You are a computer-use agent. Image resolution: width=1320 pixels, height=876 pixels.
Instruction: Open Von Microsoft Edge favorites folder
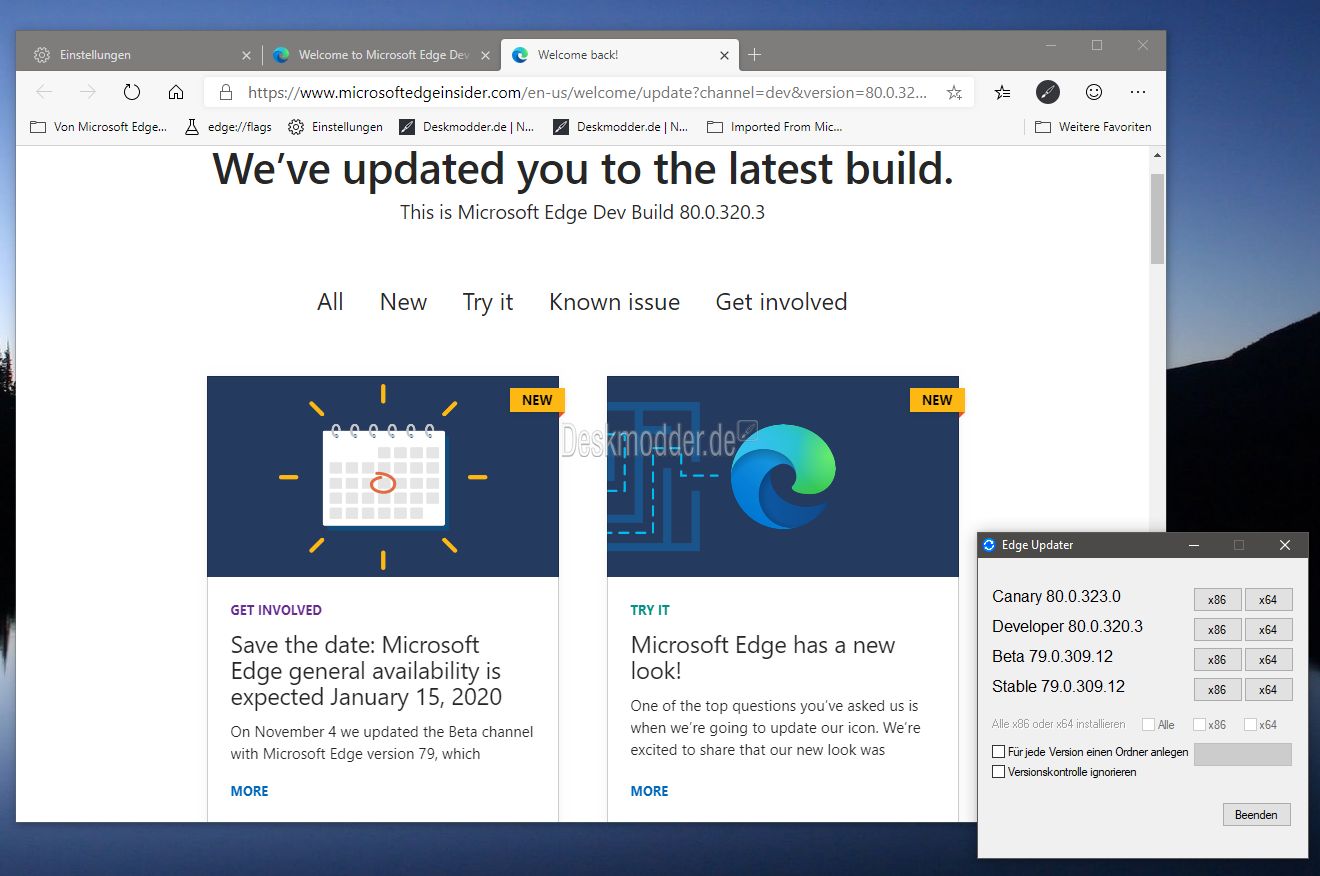99,127
